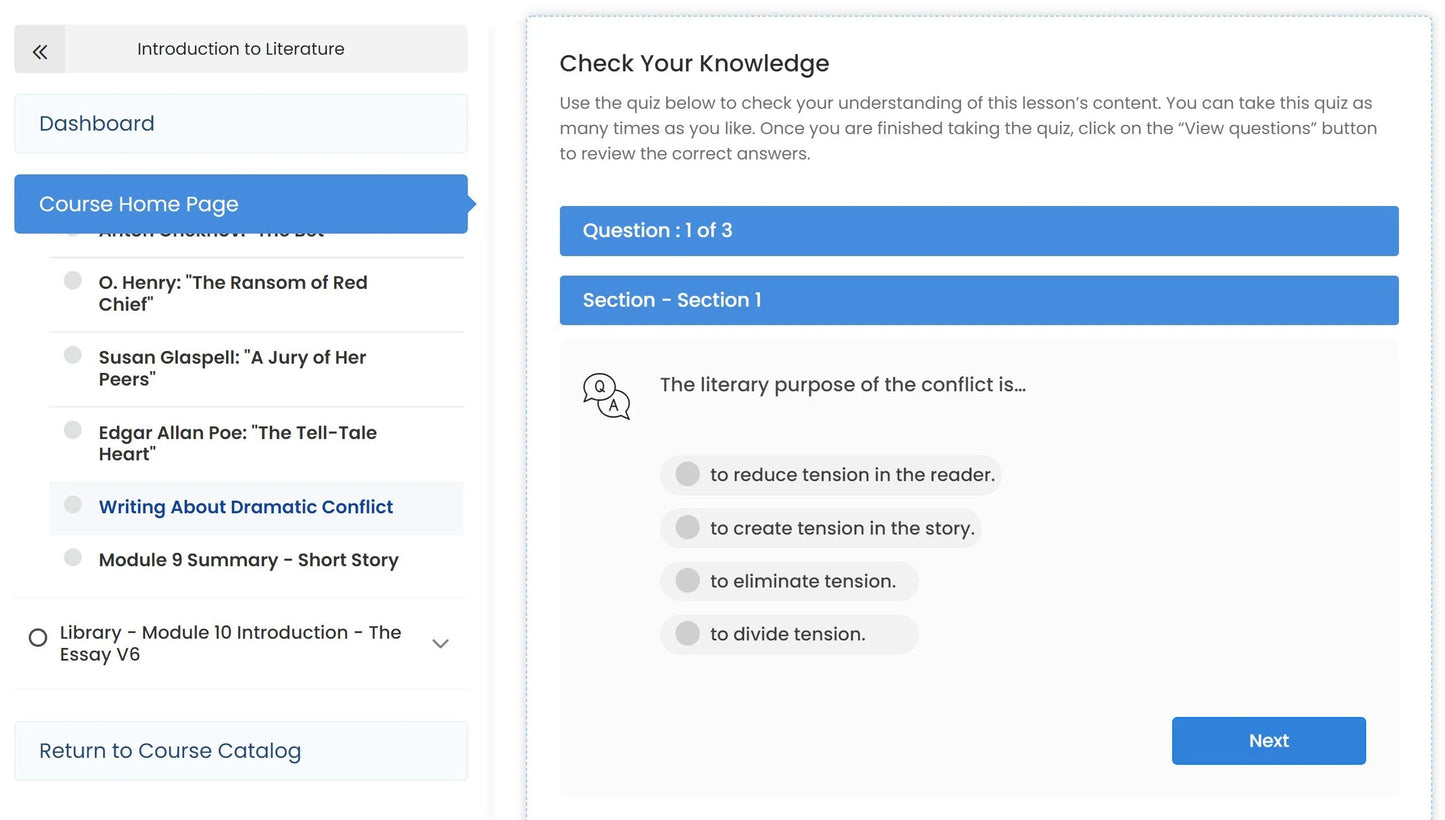This screenshot has width=1445, height=820.
Task: Click status circle beside O. Henry lesson
Action: pyautogui.click(x=73, y=281)
